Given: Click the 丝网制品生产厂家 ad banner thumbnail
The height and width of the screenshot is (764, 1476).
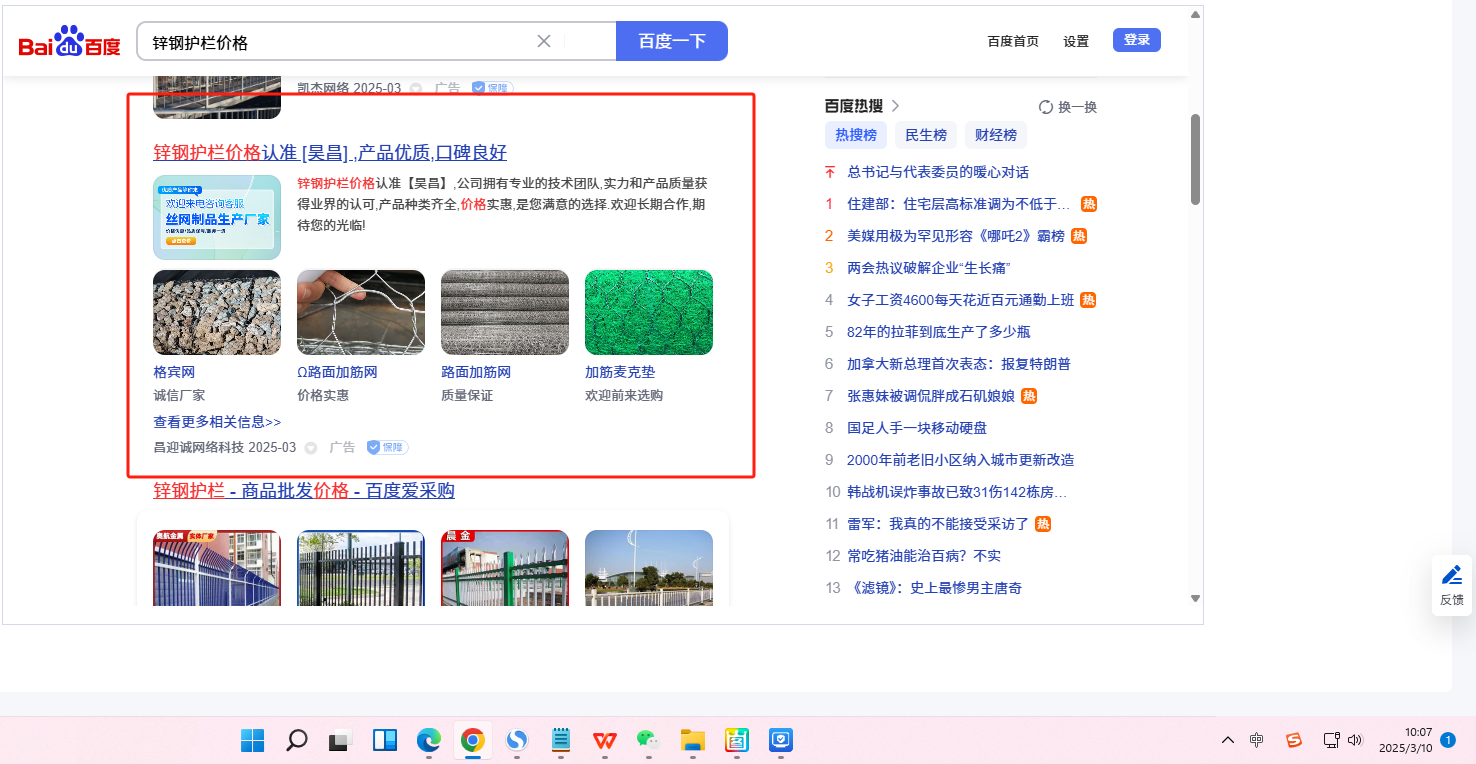Looking at the screenshot, I should coord(217,217).
